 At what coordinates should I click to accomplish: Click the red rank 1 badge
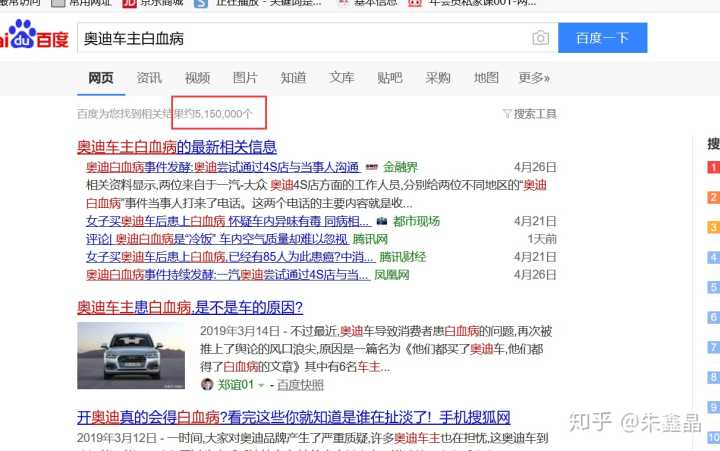coord(713,167)
